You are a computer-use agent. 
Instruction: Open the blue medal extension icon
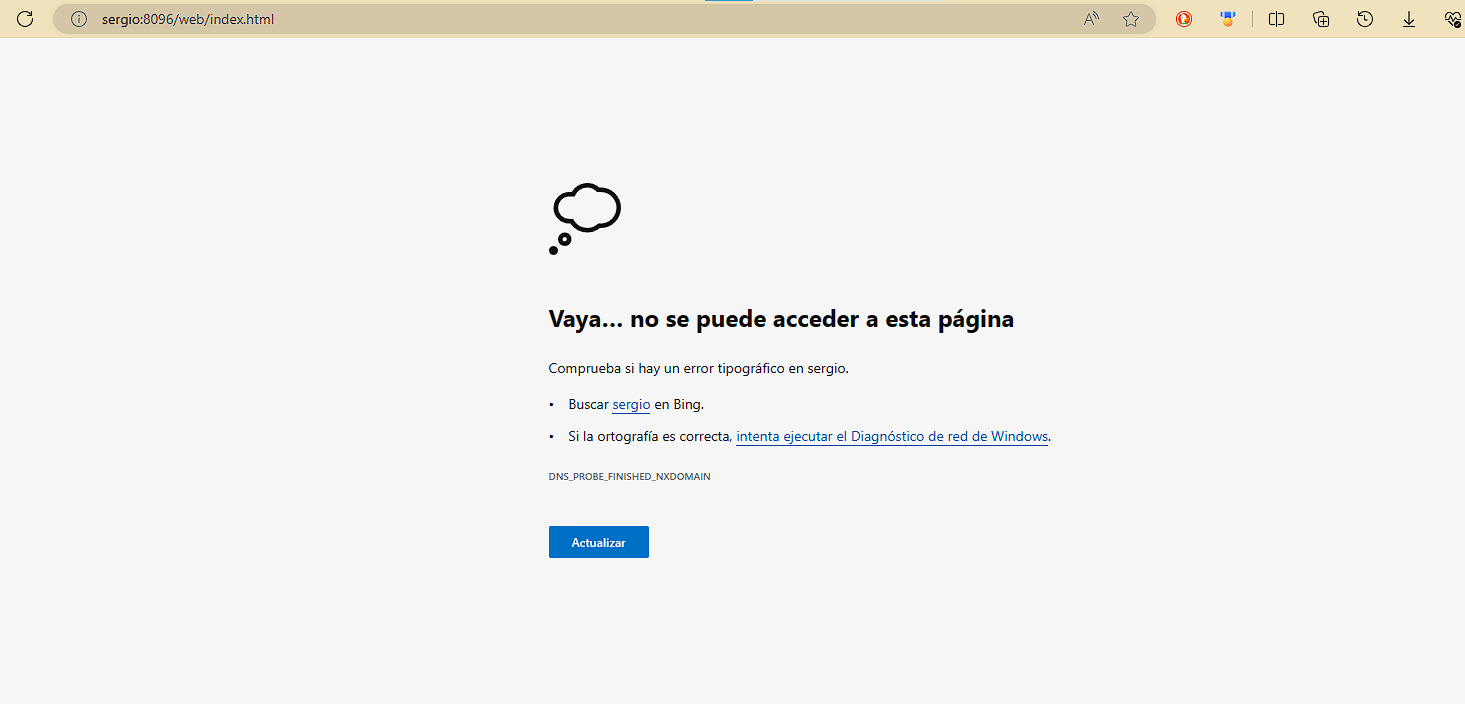coord(1228,19)
